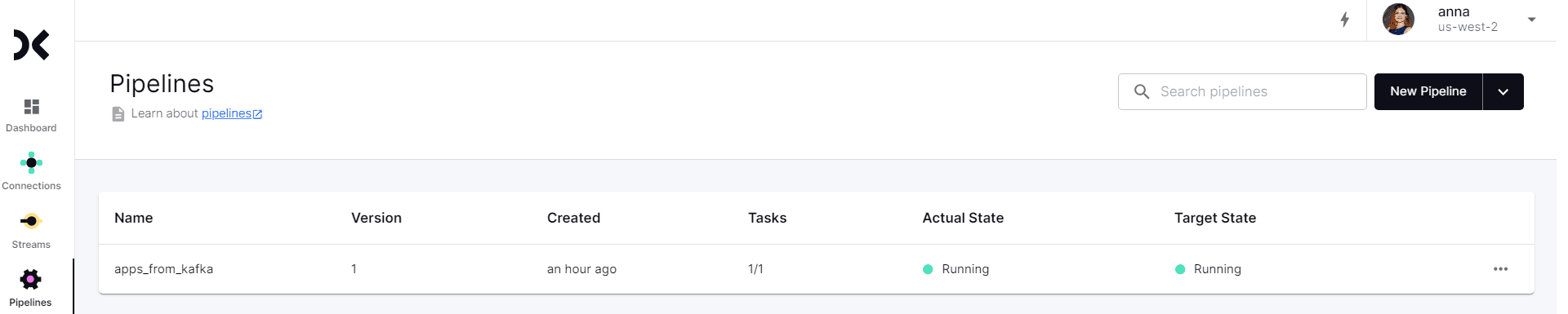Screen dimensions: 1568x314
Task: Select the Pipelines sidebar icon
Action: (x=31, y=280)
